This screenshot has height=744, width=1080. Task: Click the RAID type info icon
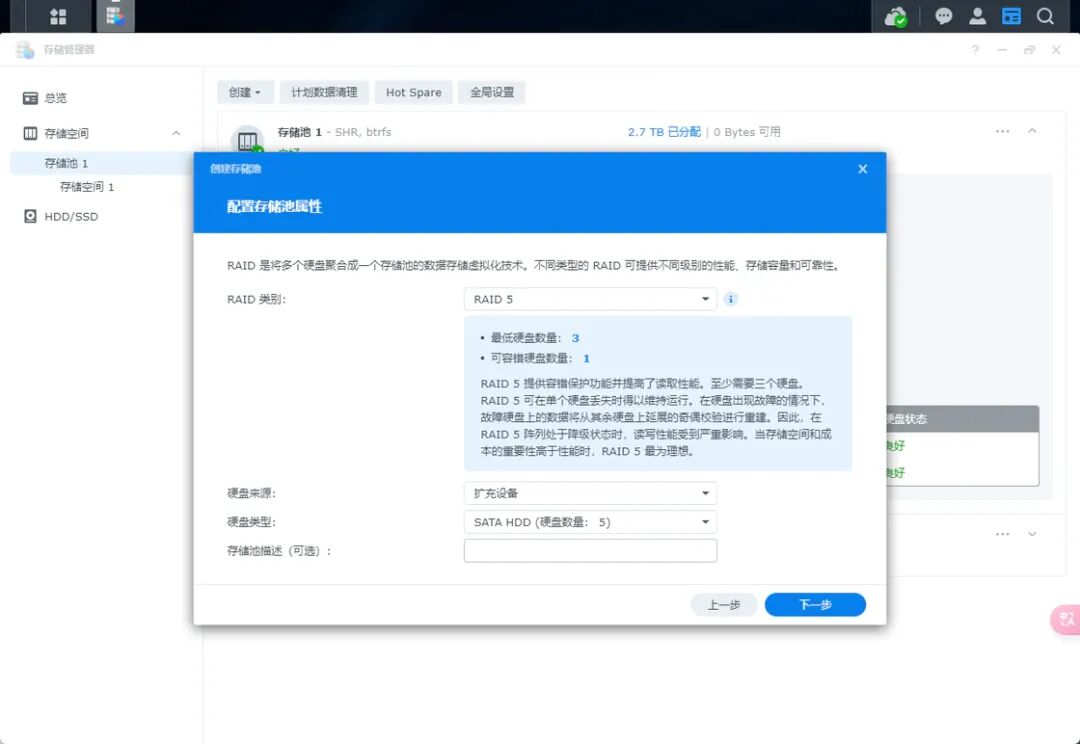pos(731,299)
